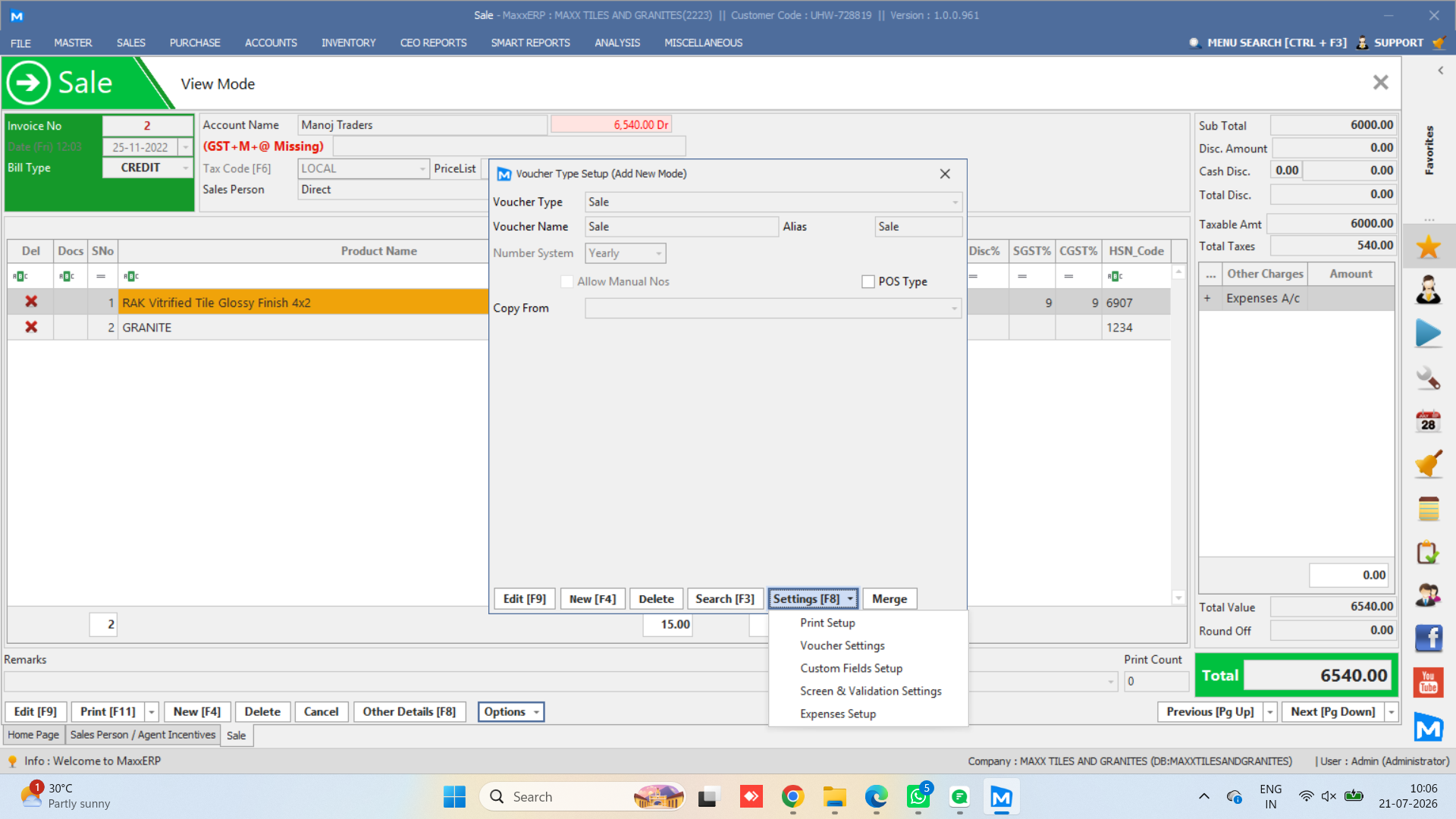The height and width of the screenshot is (819, 1456).
Task: Click Other Details [F8] button
Action: pyautogui.click(x=409, y=711)
